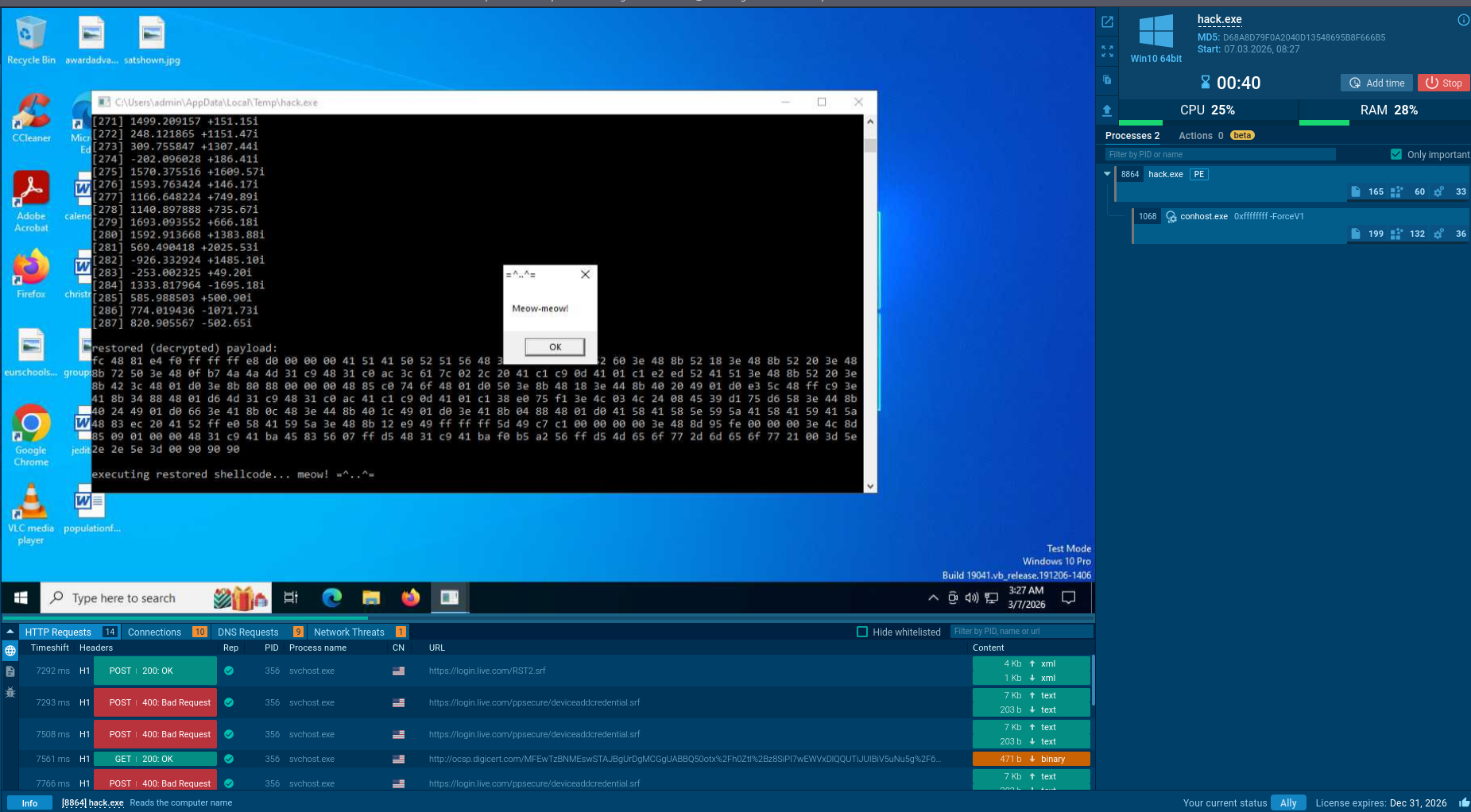
Task: Click the upload file icon in the sidebar
Action: coord(1107,110)
